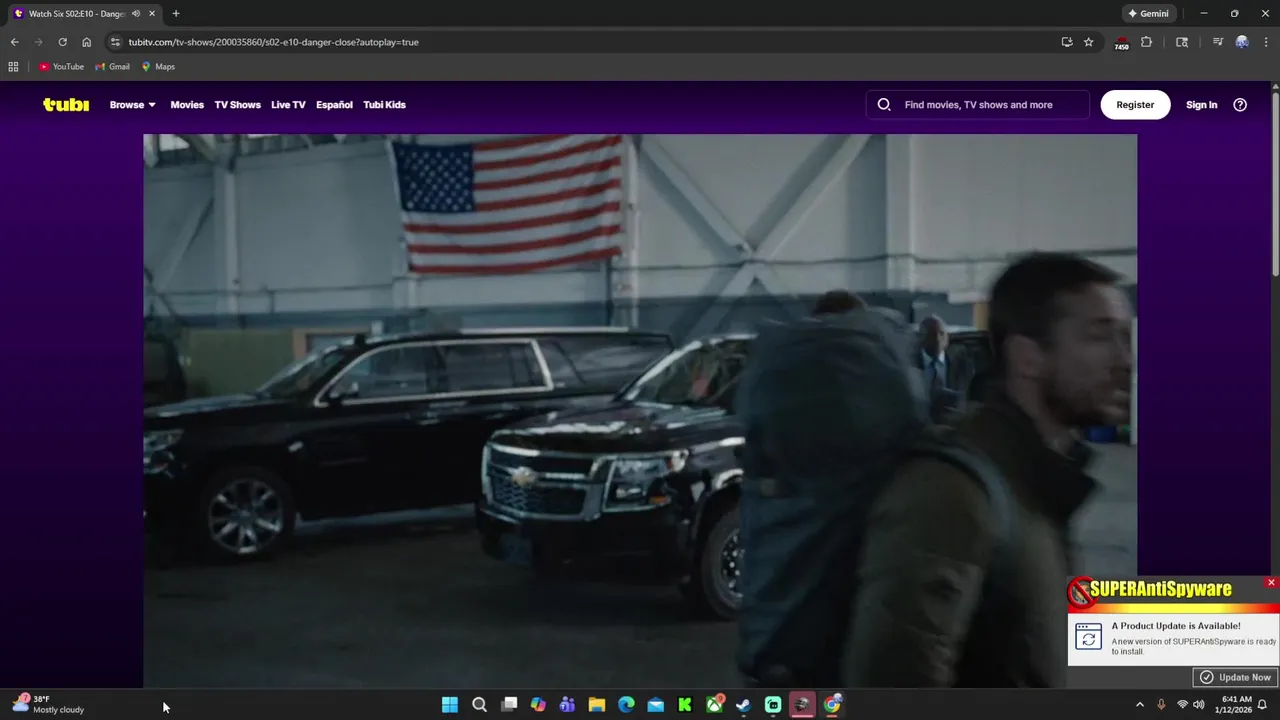Screen dimensions: 1280x720
Task: Reload the Tubi page
Action: tap(62, 42)
